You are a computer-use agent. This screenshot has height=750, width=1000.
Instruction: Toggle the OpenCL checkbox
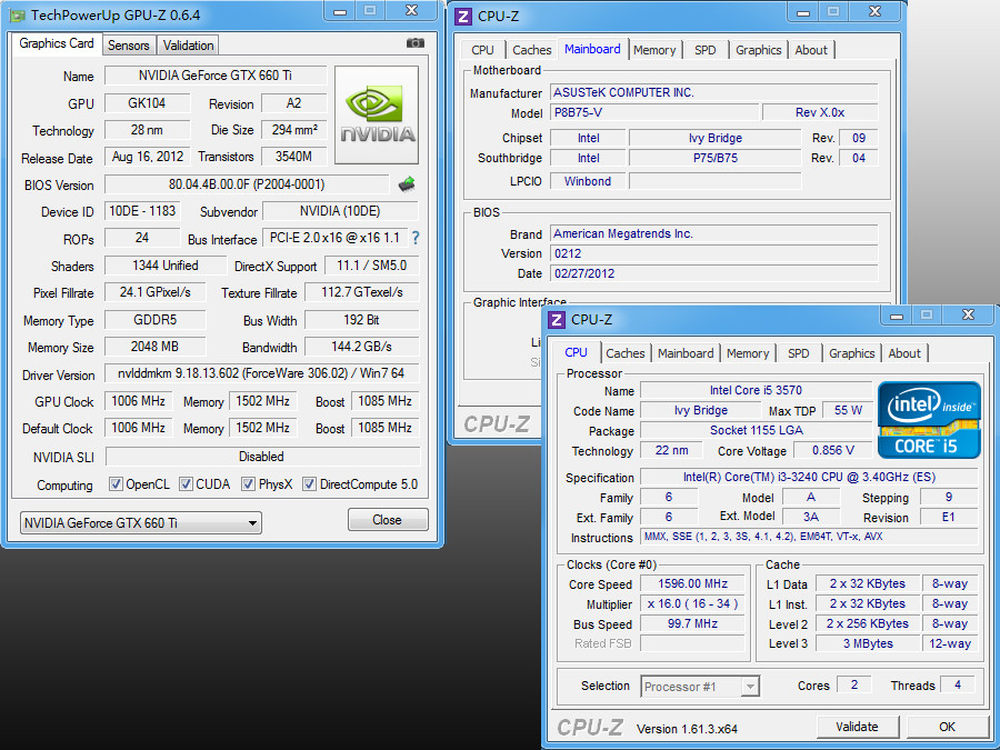(115, 484)
